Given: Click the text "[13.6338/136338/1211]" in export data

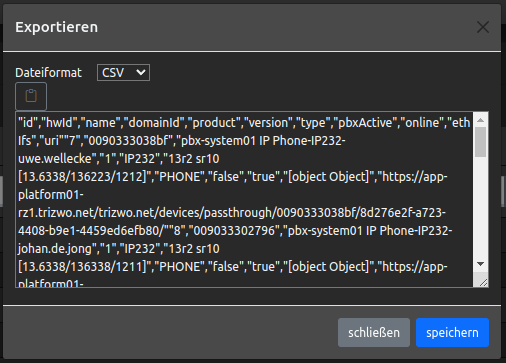Looking at the screenshot, I should point(82,267).
